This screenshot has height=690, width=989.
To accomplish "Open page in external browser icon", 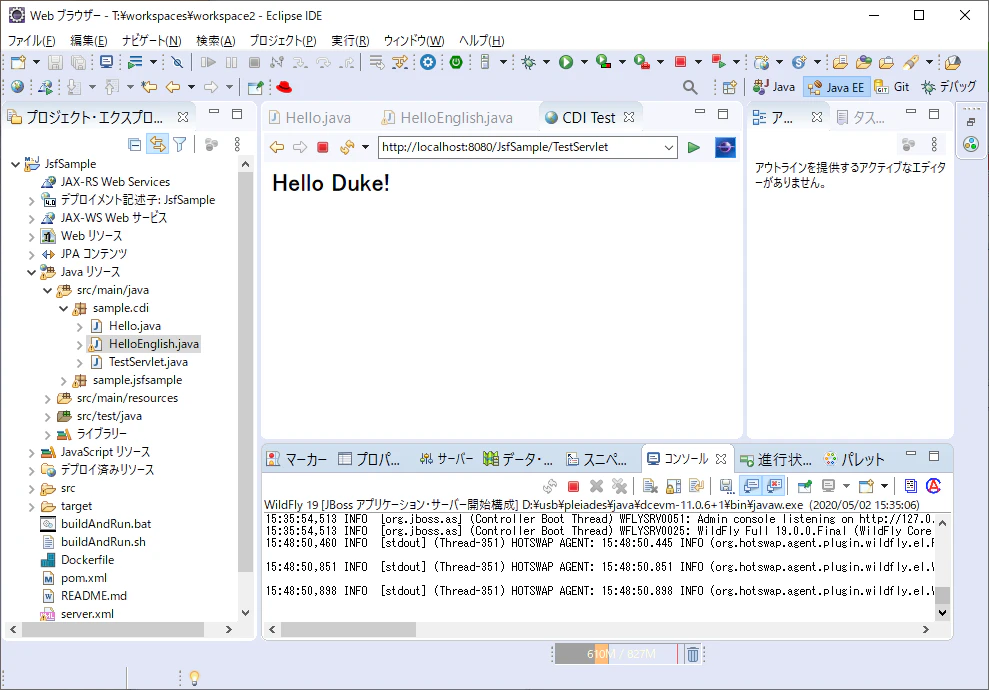I will click(725, 147).
